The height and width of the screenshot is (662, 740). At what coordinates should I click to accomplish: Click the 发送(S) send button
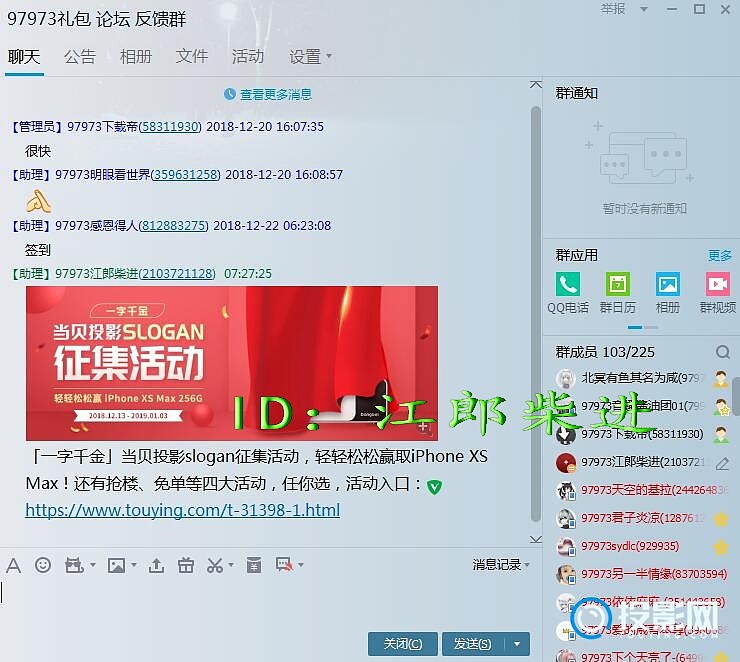coord(473,644)
